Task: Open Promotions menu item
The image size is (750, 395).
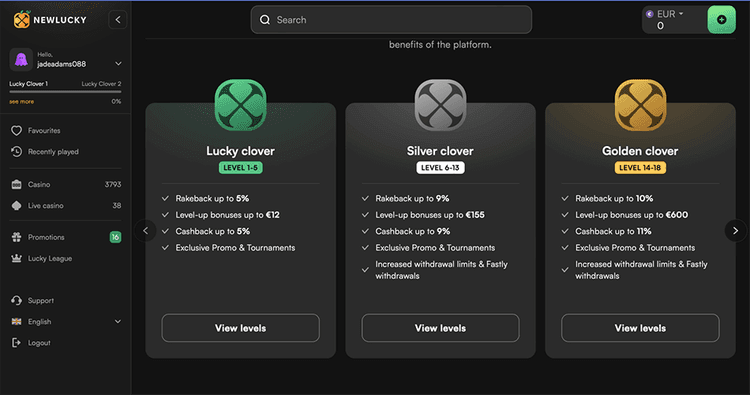Action: pyautogui.click(x=66, y=237)
